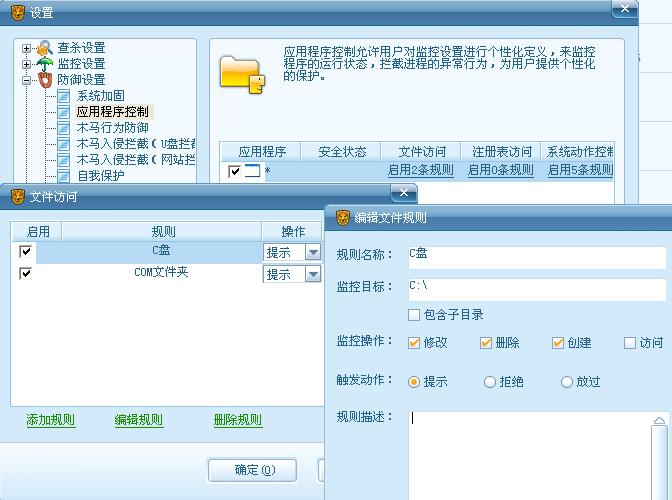Image resolution: width=672 pixels, height=500 pixels.
Task: Click the 注册表访问 column header
Action: [501, 152]
